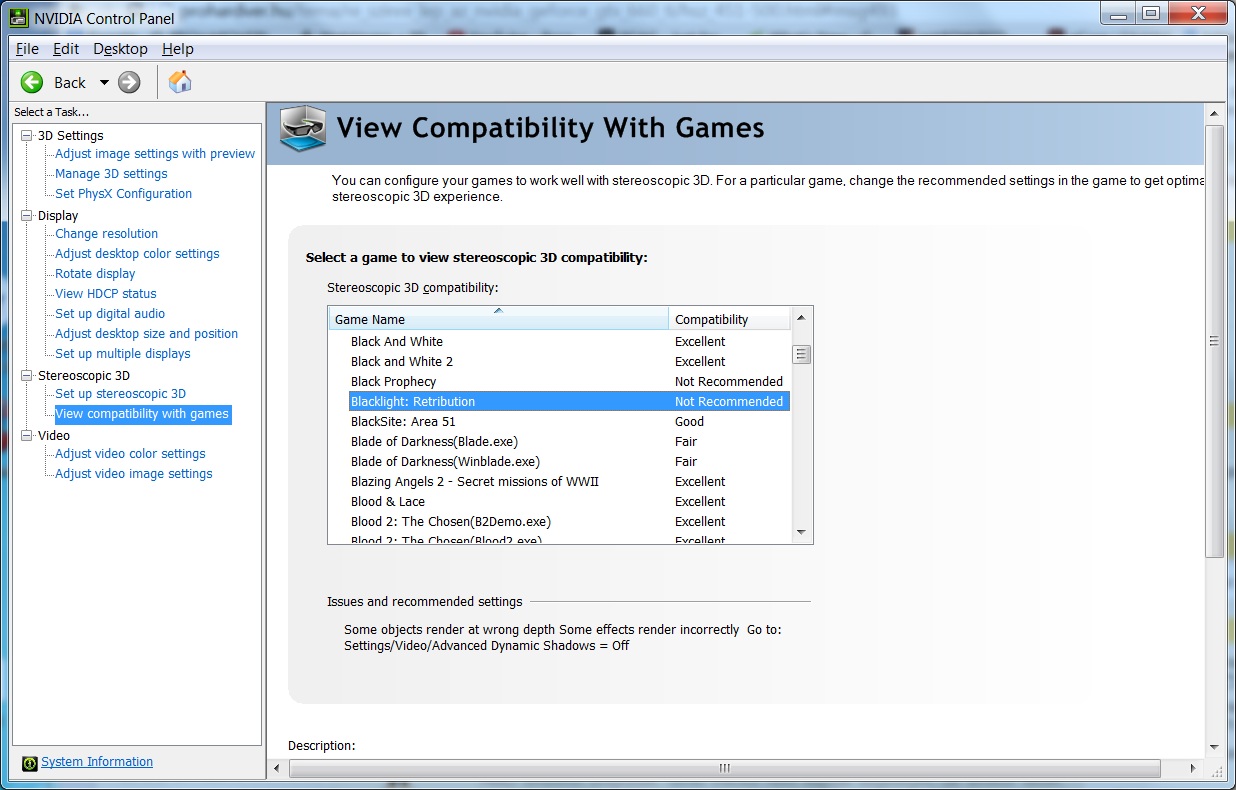This screenshot has height=790, width=1236.
Task: Open Set up stereoscopic 3D
Action: (120, 394)
